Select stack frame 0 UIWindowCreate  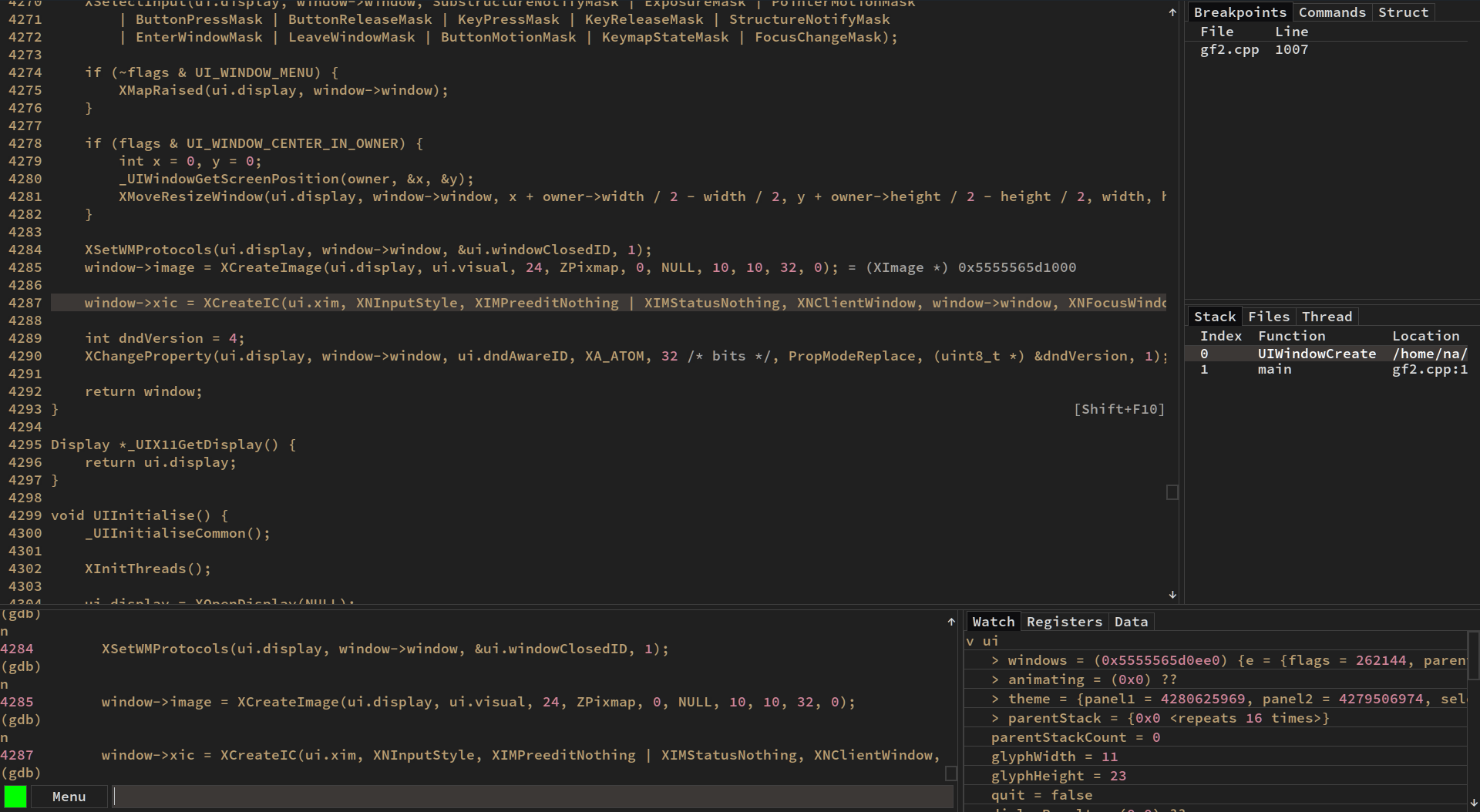[1326, 354]
